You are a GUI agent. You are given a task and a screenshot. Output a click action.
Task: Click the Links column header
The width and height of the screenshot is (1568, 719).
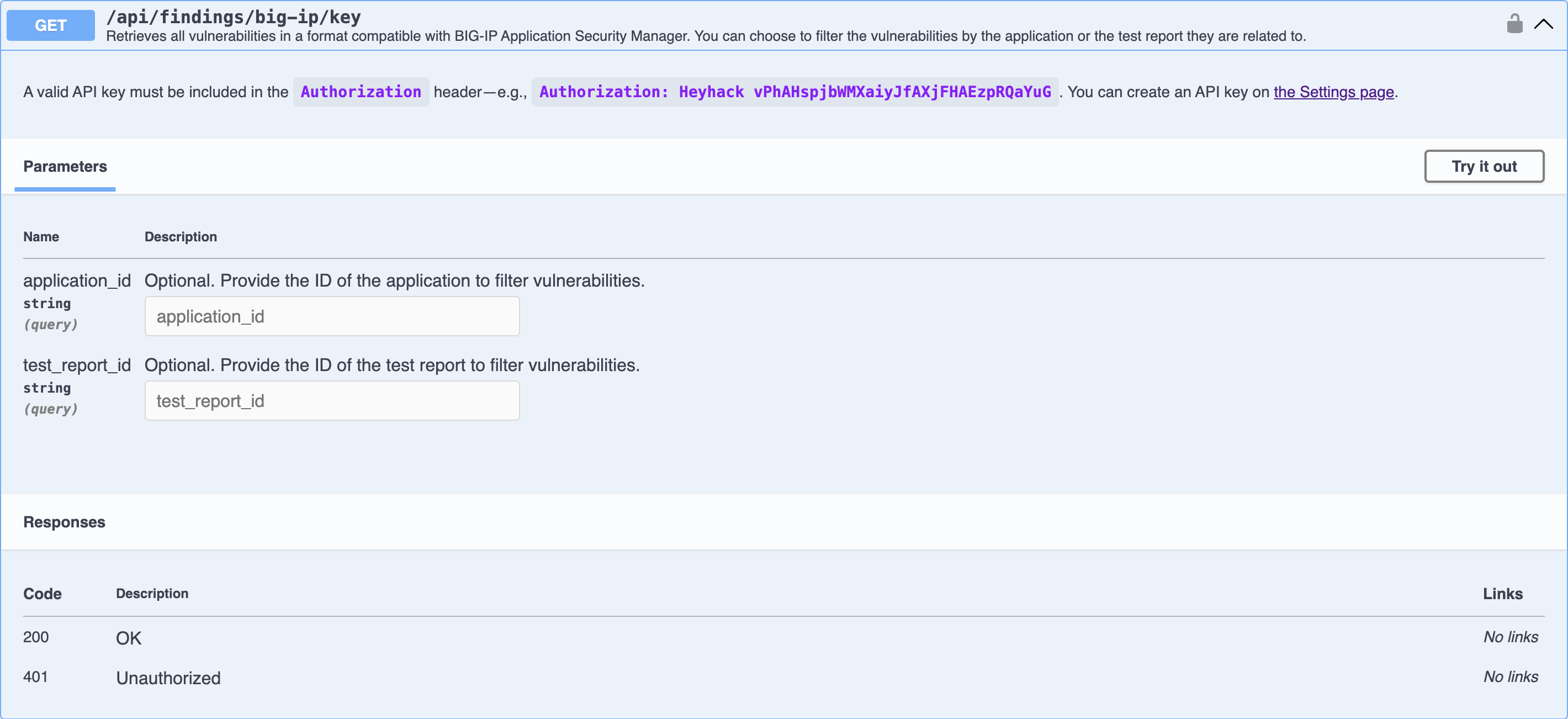click(x=1503, y=594)
